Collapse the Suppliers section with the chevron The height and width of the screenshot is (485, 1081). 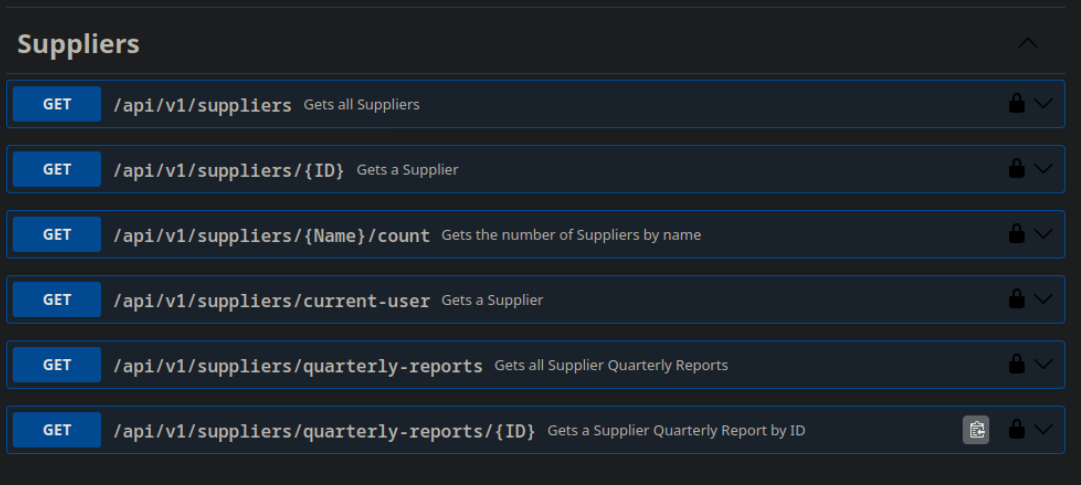pos(1027,43)
